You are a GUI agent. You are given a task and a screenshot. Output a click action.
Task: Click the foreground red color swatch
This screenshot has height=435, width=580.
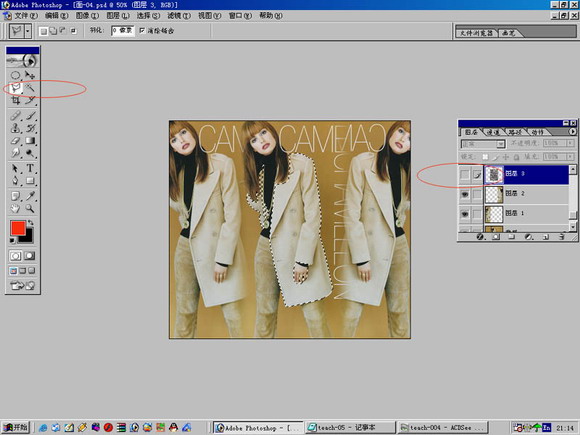click(17, 228)
